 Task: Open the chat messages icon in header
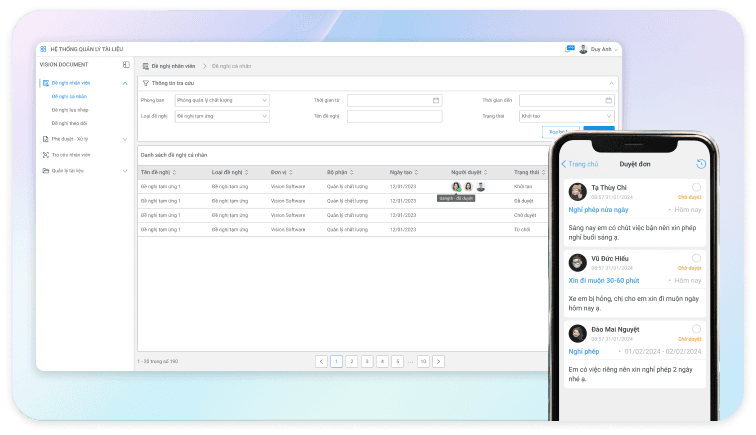pos(570,48)
